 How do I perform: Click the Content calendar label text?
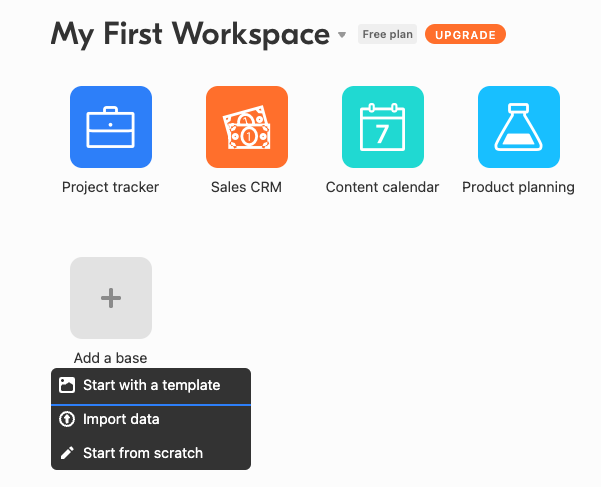pos(382,187)
